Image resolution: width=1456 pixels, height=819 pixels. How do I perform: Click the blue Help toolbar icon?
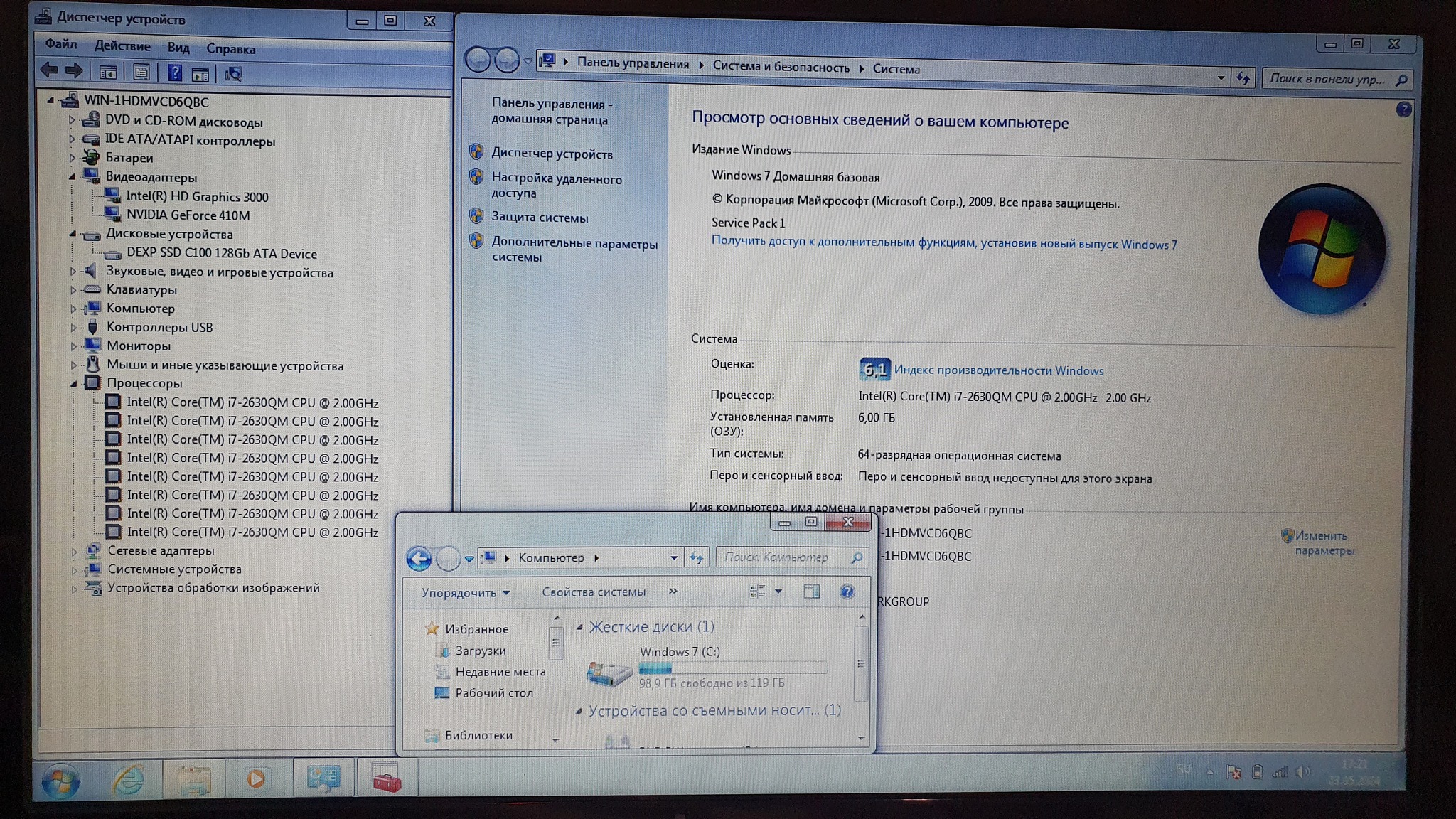coord(175,73)
